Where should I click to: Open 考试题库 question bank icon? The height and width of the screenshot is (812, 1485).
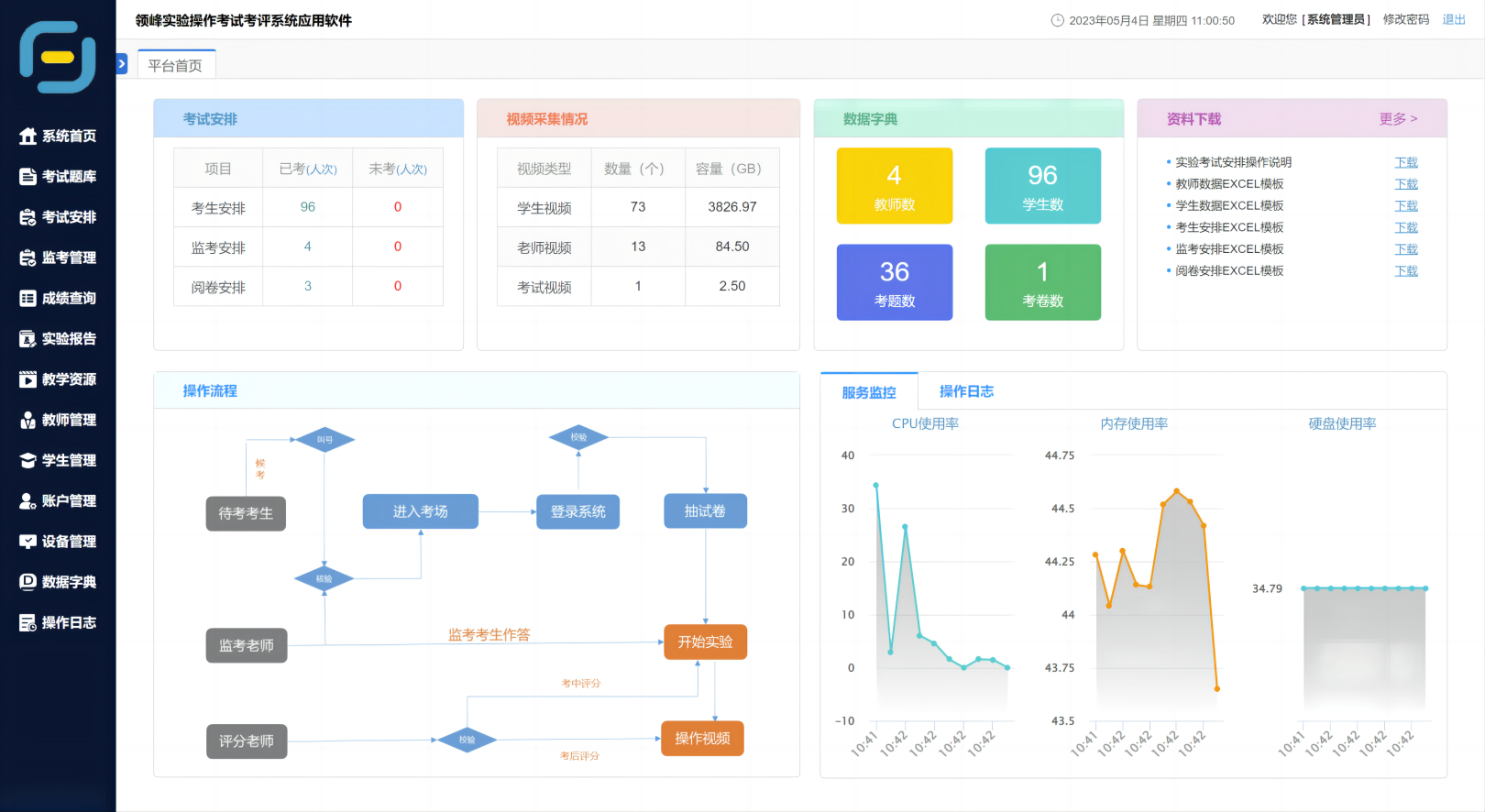27,177
